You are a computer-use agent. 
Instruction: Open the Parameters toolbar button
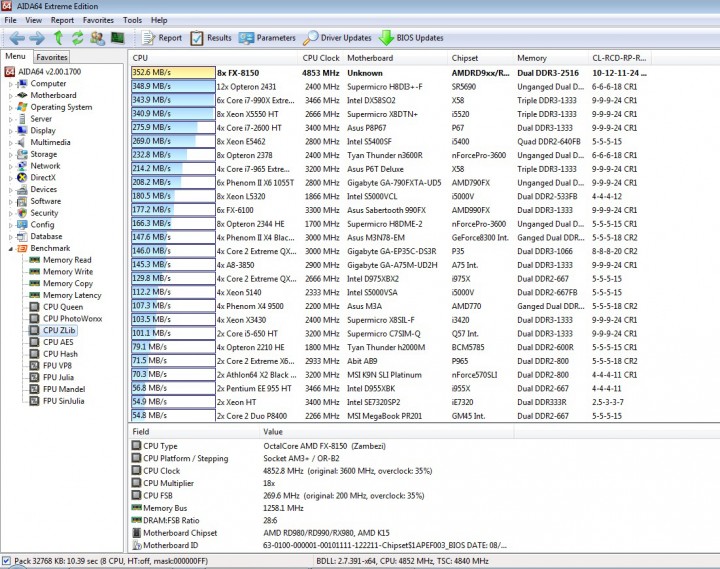267,38
